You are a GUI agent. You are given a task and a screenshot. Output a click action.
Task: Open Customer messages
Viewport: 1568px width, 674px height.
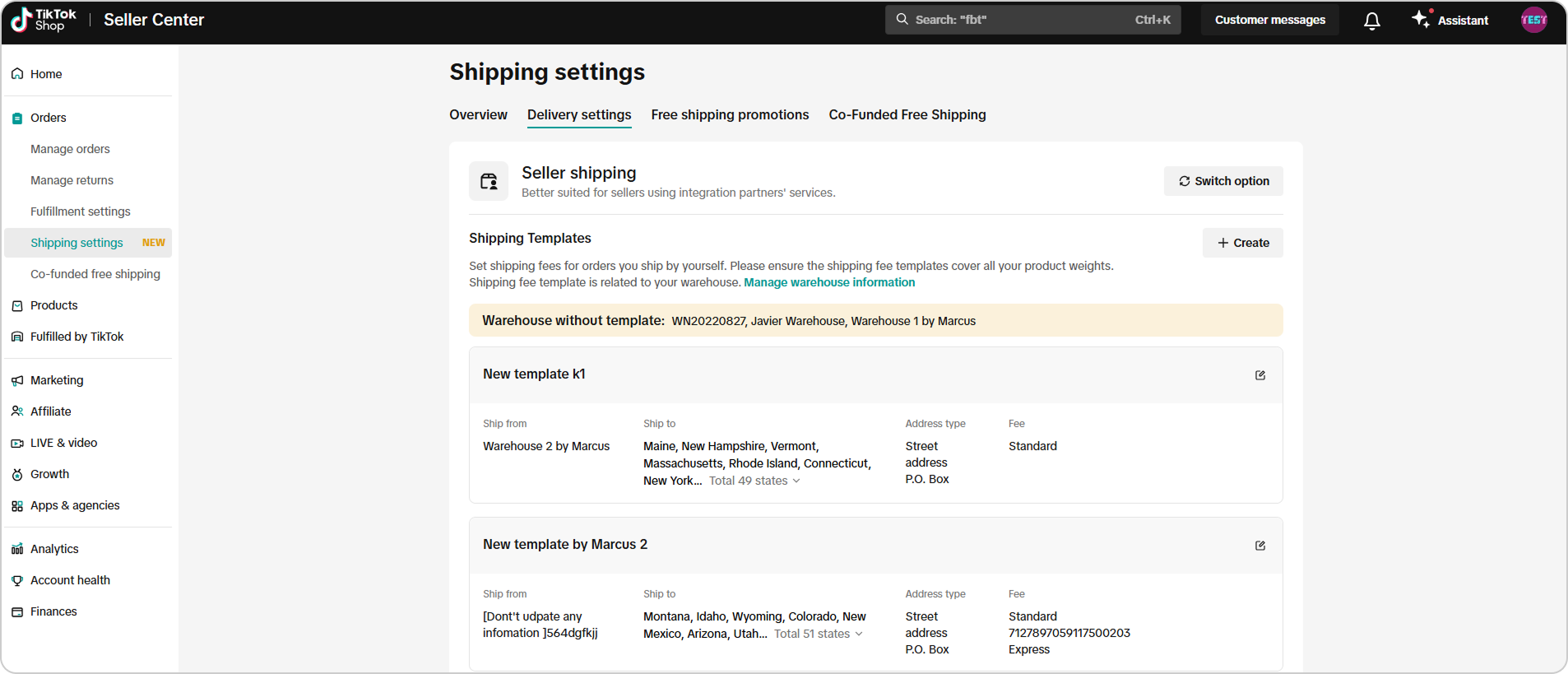point(1269,20)
